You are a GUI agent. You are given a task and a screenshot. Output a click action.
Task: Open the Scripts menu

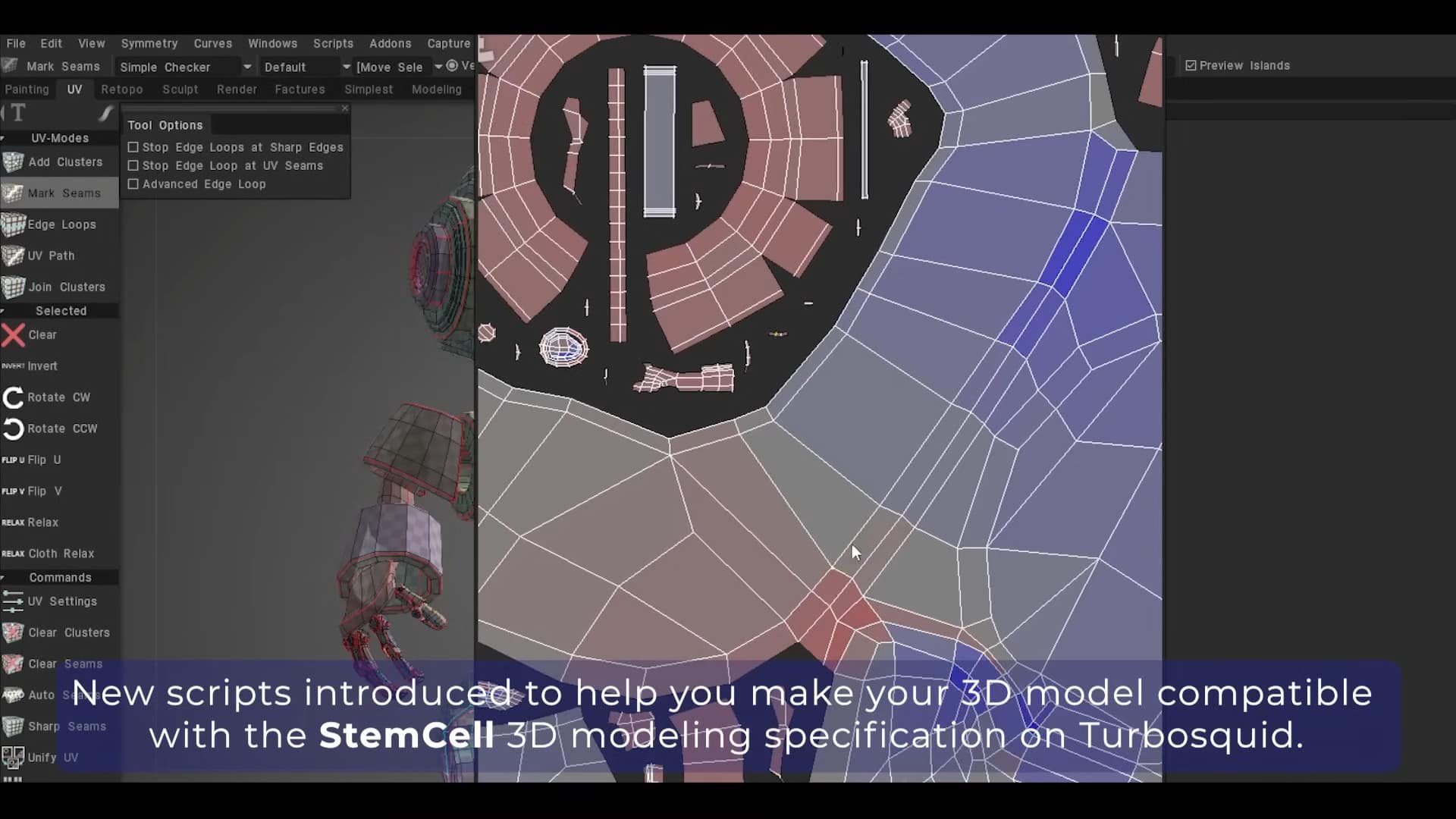(x=333, y=43)
